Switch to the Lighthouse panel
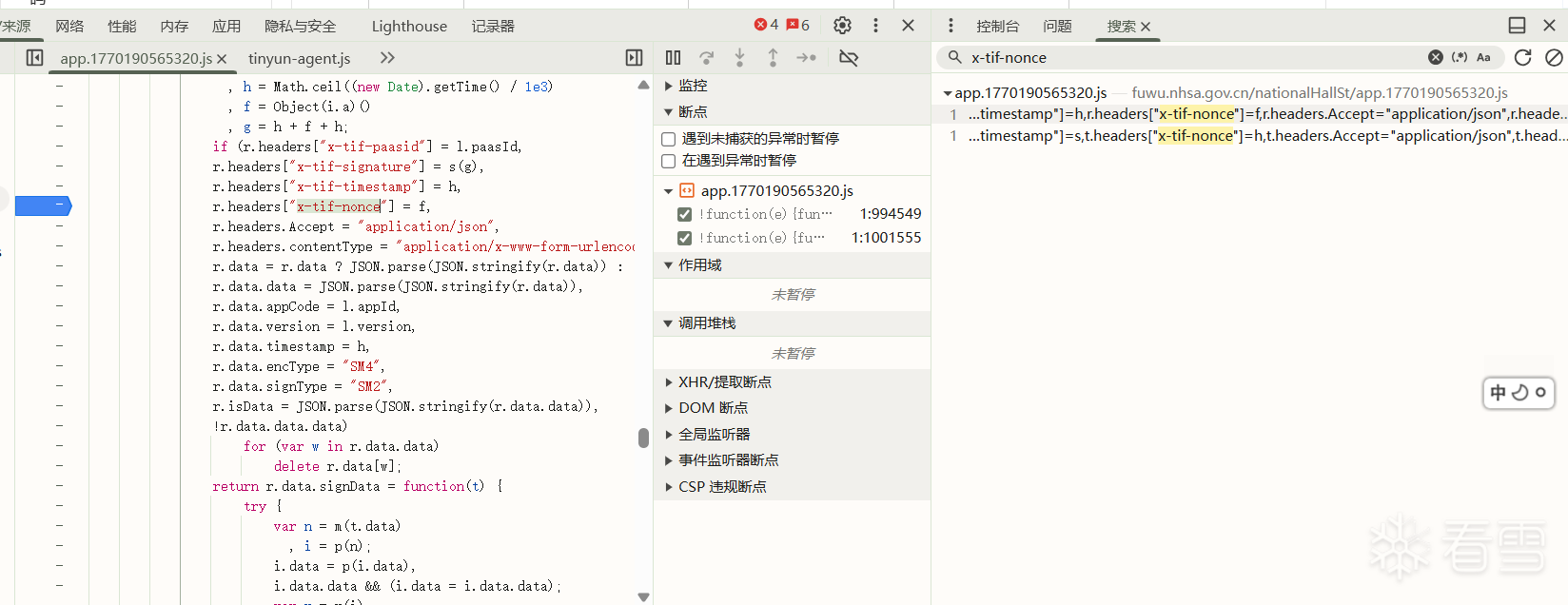 point(409,26)
